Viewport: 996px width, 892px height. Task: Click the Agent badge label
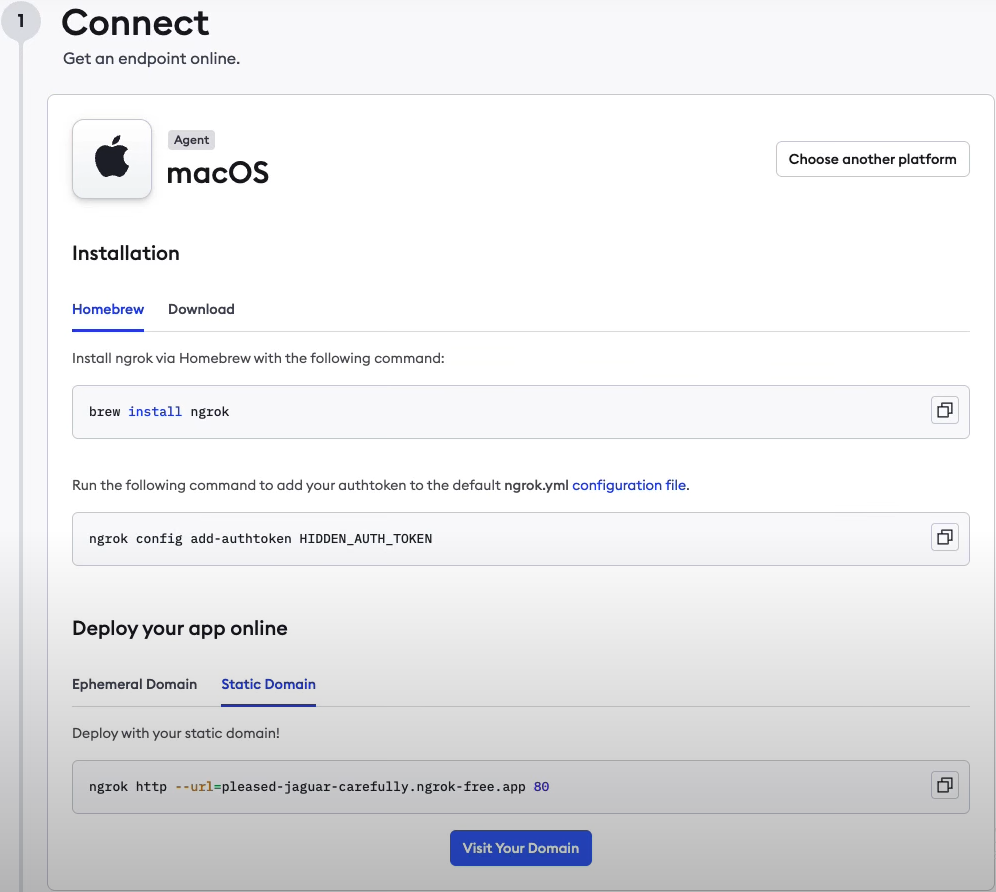(x=191, y=140)
